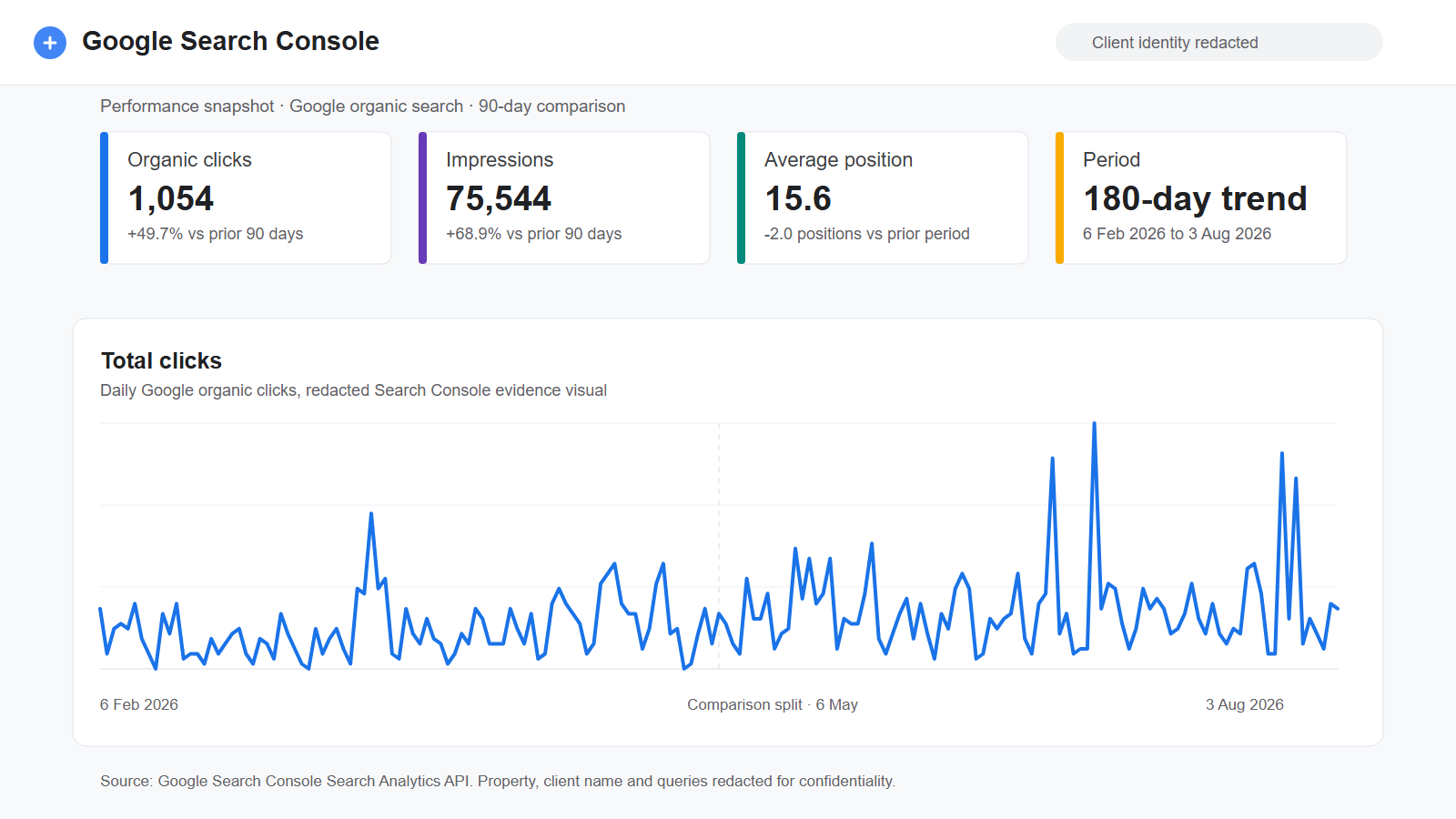Click +68.9% vs prior 90 days
This screenshot has width=1456, height=819.
pyautogui.click(x=534, y=234)
